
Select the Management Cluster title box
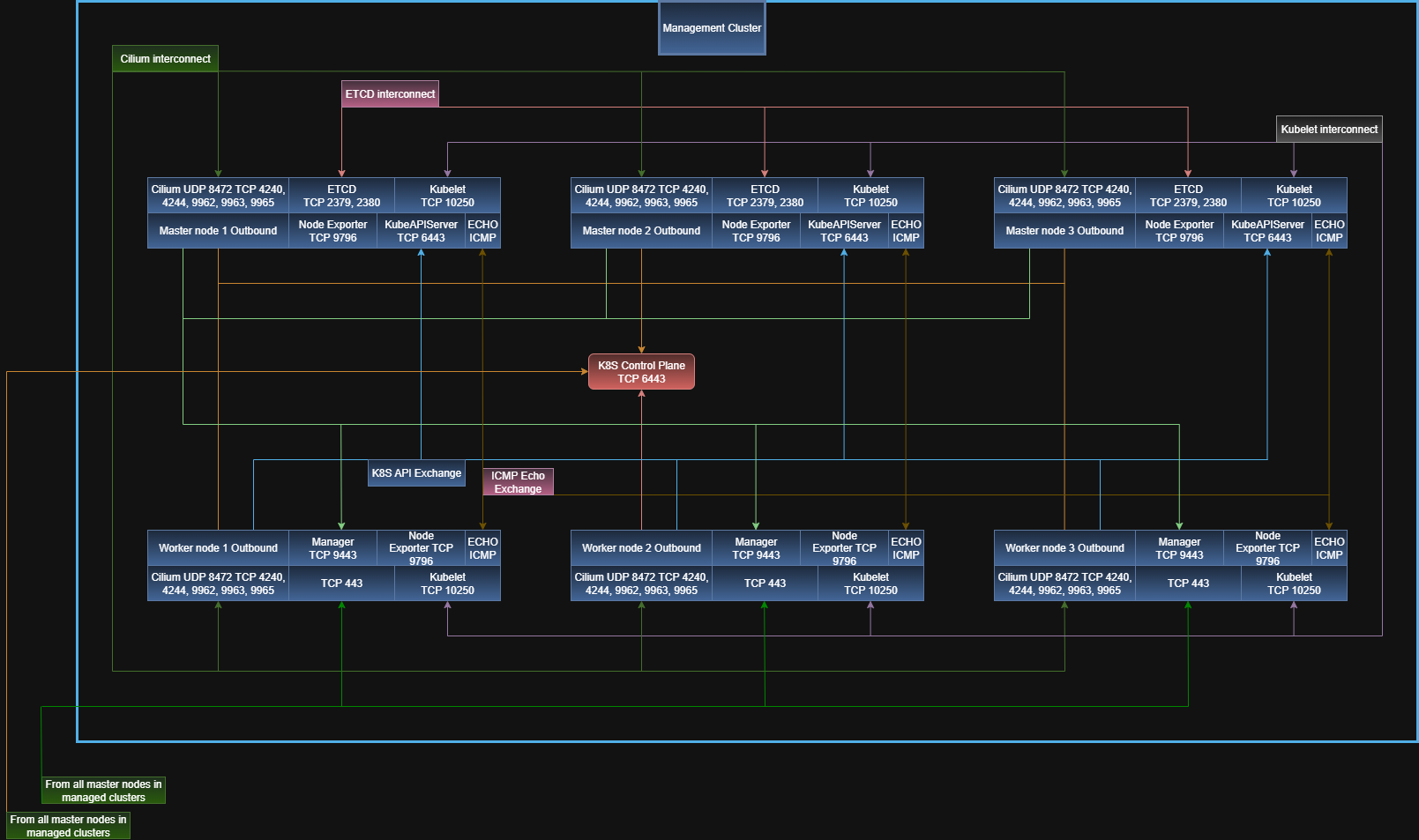(712, 28)
